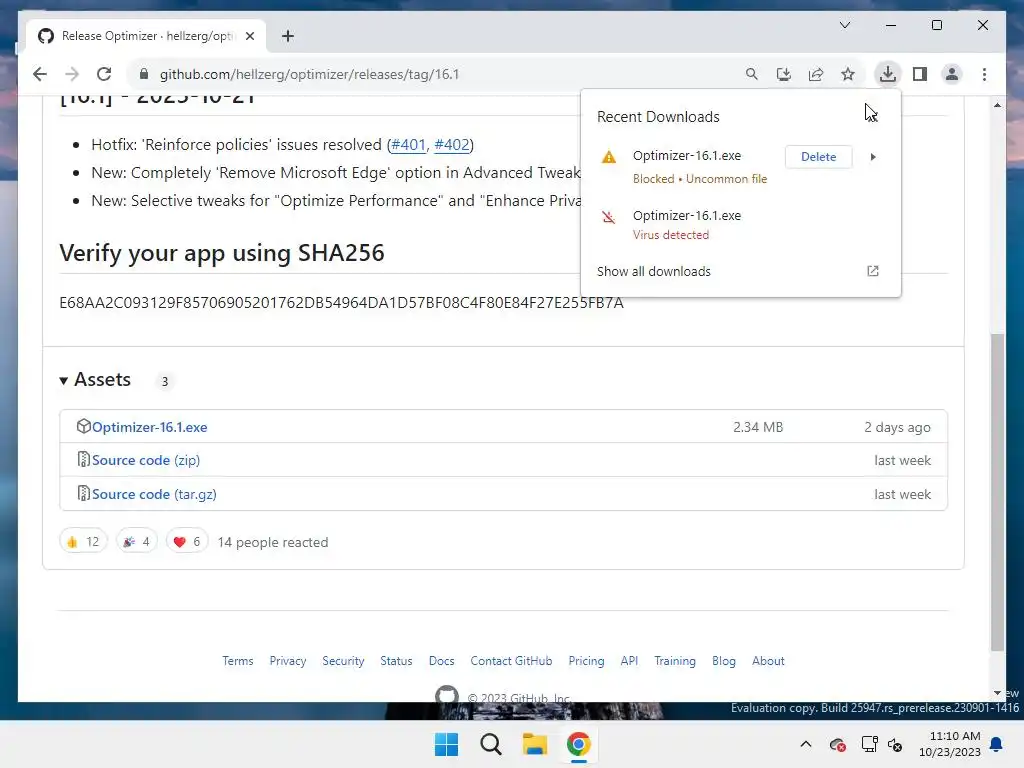The width and height of the screenshot is (1024, 768).
Task: Open the Training footer link
Action: pyautogui.click(x=675, y=661)
